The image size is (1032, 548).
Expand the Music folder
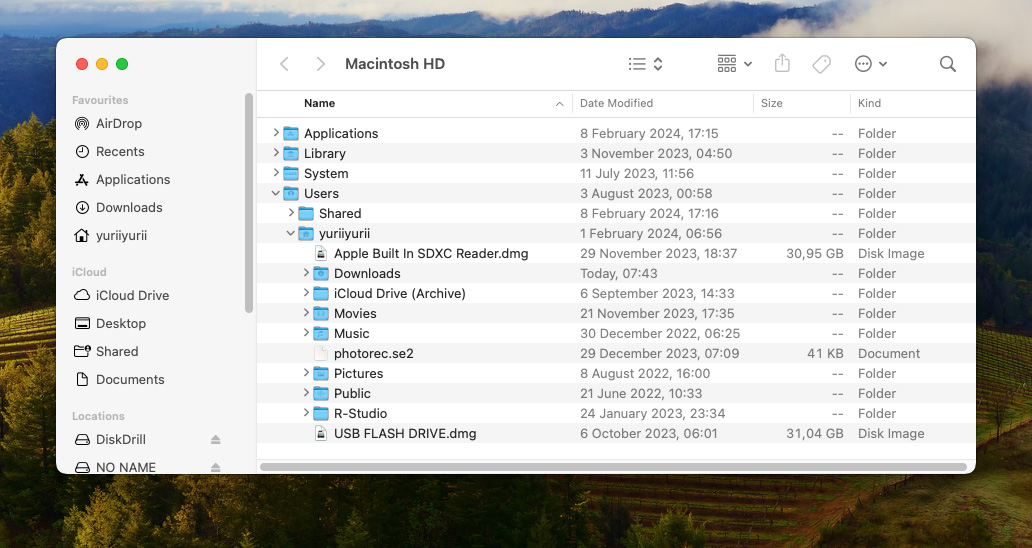pyautogui.click(x=306, y=333)
